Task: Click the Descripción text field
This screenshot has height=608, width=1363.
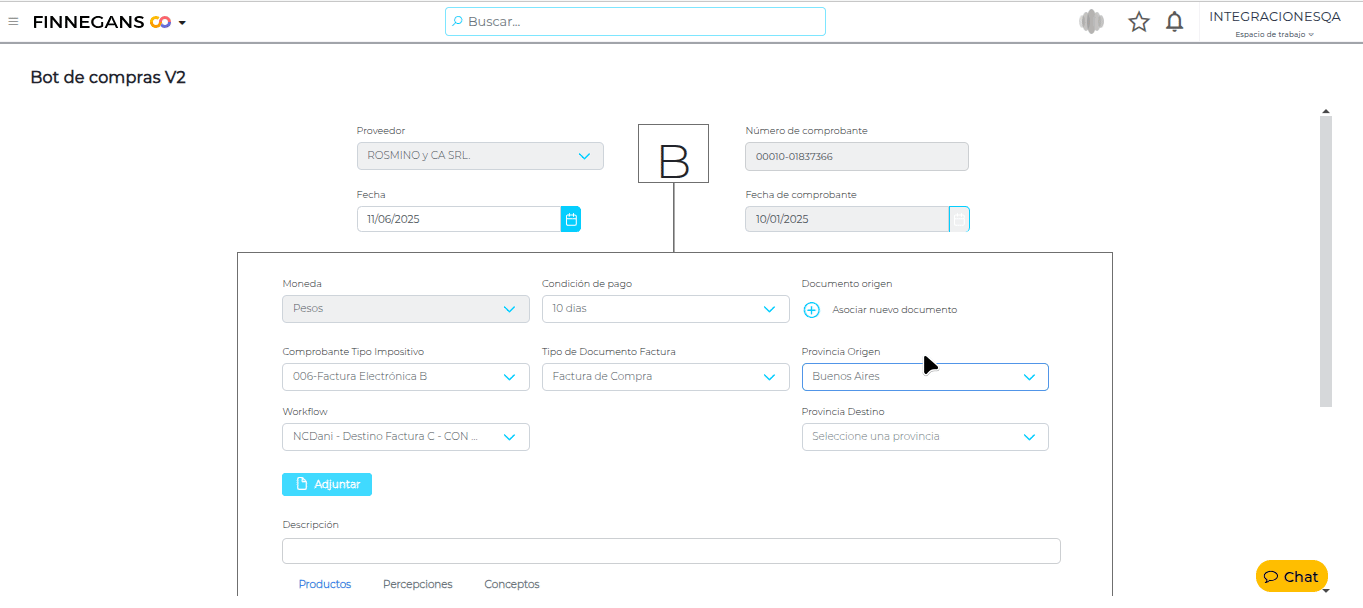Action: 671,551
